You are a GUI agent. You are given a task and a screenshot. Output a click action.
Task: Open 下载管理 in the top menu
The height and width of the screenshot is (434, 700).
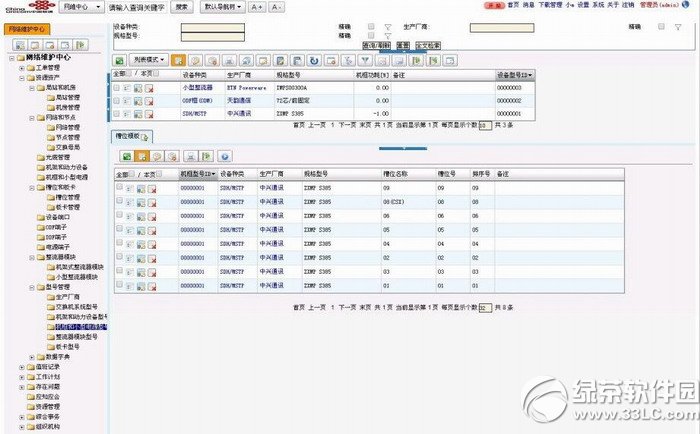tap(550, 5)
